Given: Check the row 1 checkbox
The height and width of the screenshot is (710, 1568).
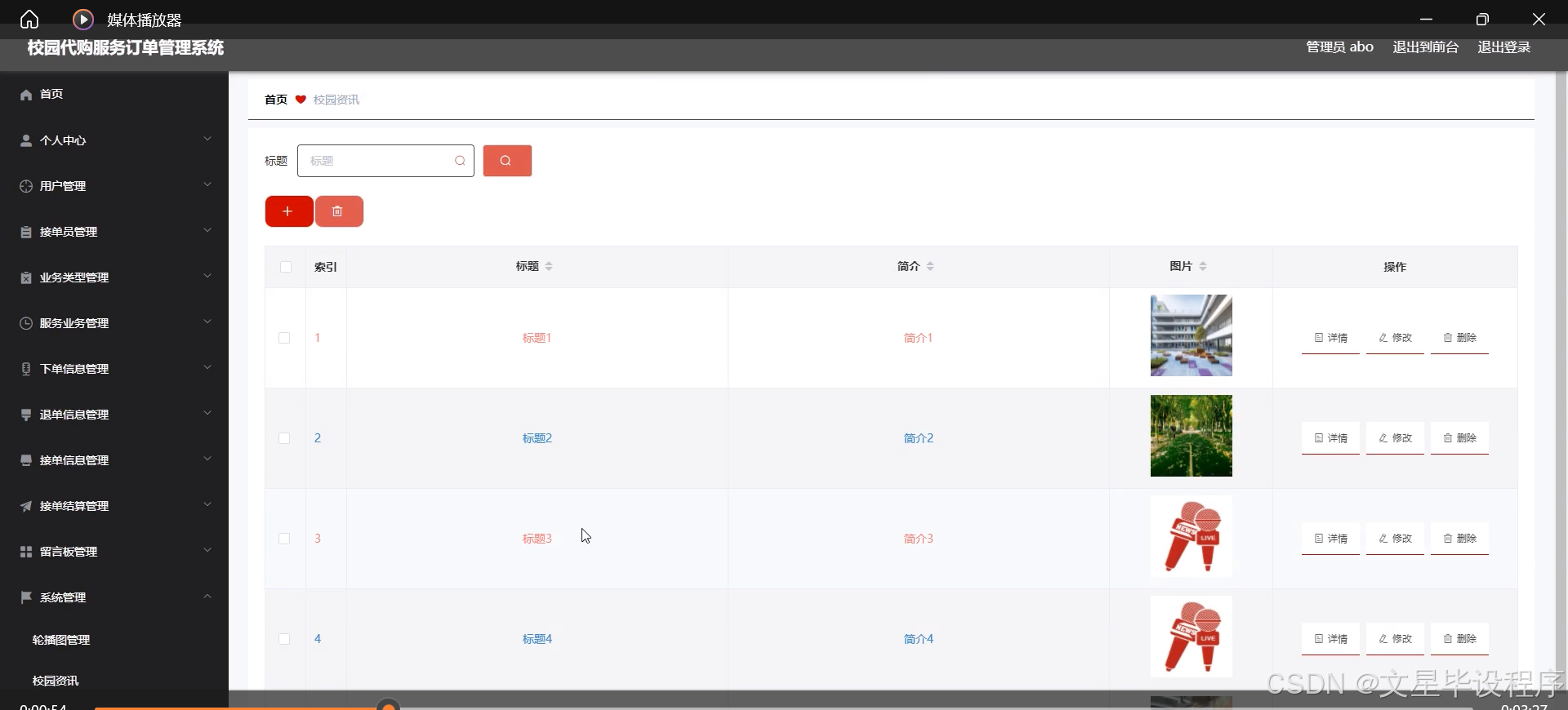Looking at the screenshot, I should [284, 338].
